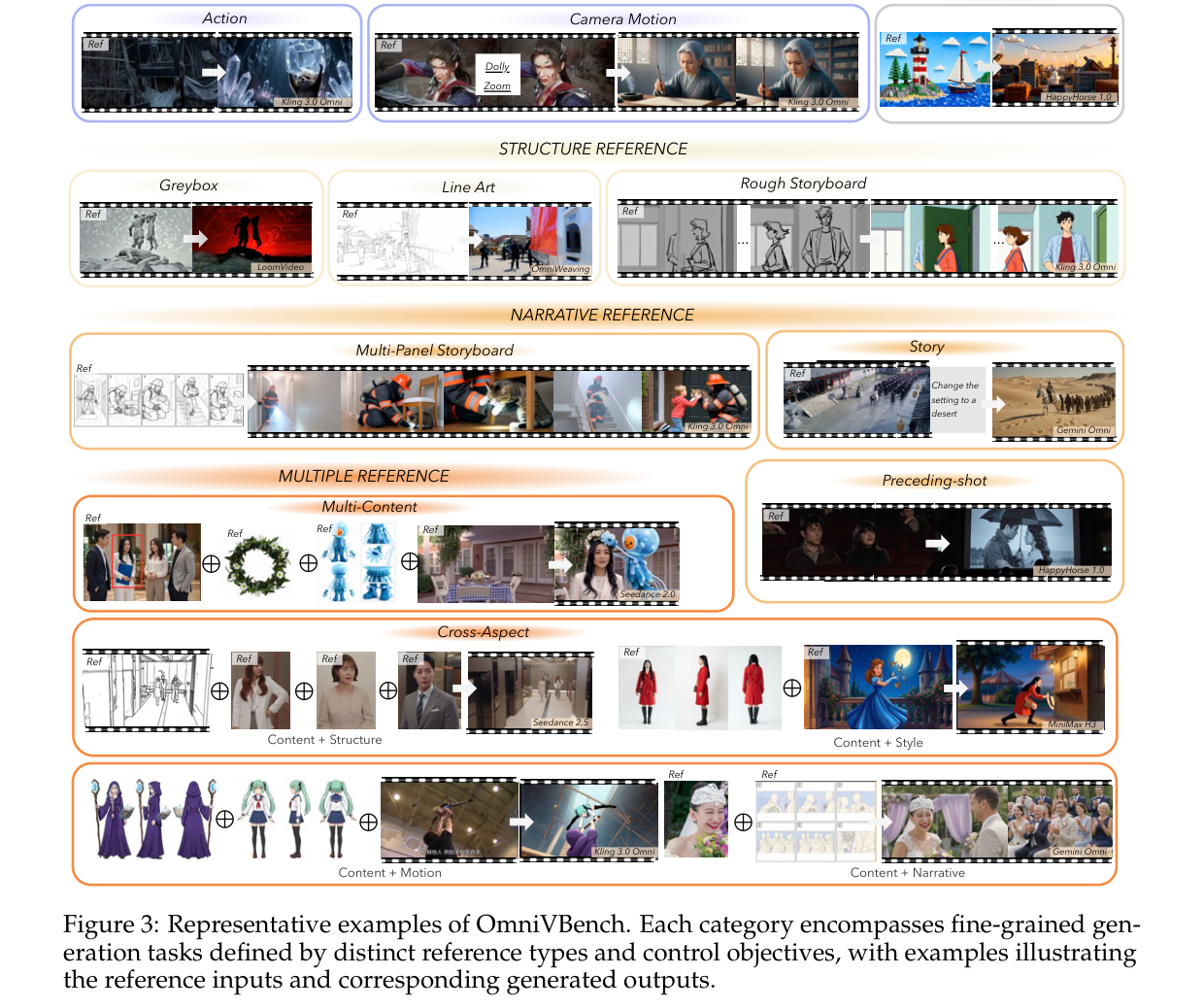Click the "Content + Style" caption

pyautogui.click(x=878, y=743)
